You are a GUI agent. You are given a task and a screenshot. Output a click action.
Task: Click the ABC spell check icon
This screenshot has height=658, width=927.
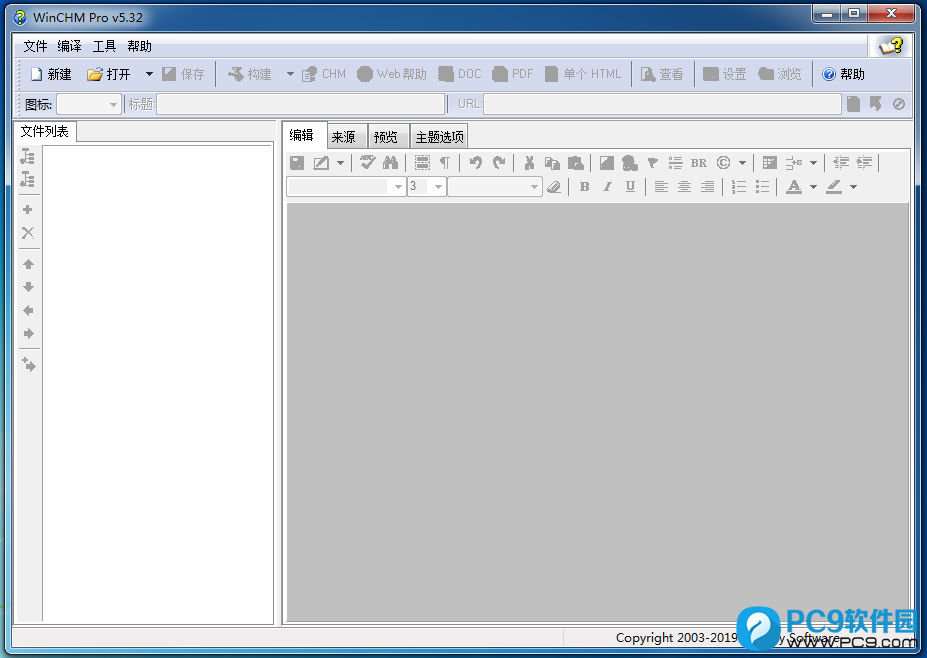click(x=367, y=162)
